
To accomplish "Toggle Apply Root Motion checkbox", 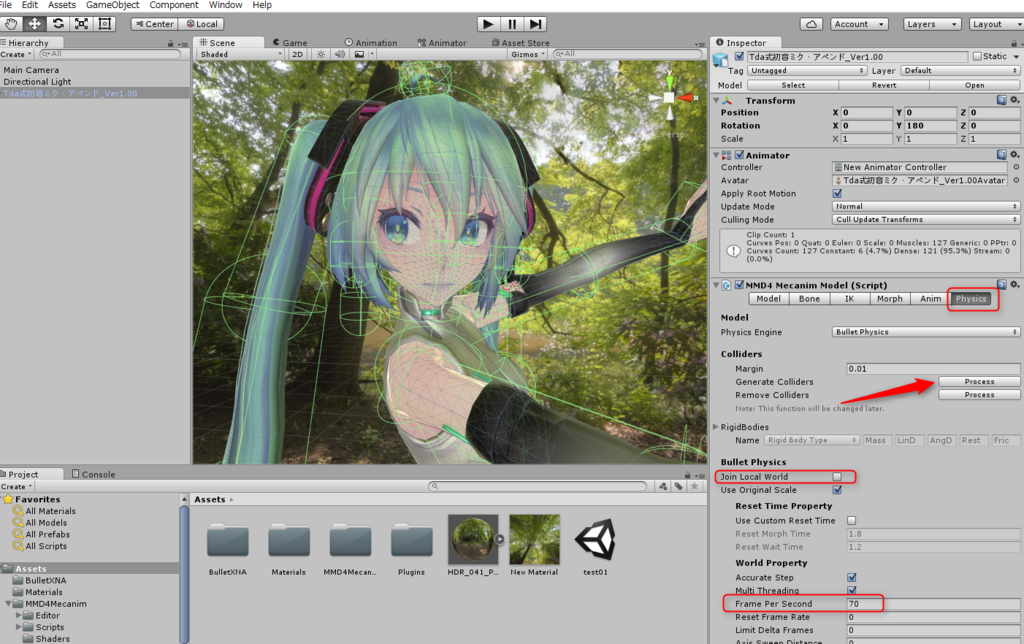I will click(x=837, y=193).
